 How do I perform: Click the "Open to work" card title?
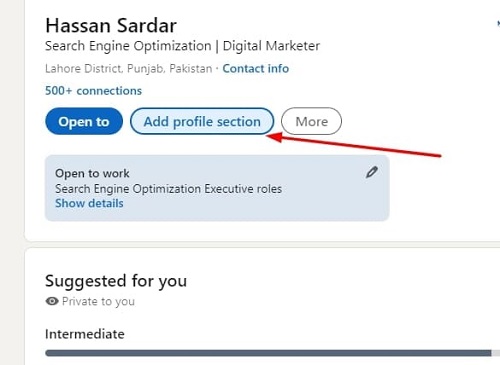[x=92, y=173]
